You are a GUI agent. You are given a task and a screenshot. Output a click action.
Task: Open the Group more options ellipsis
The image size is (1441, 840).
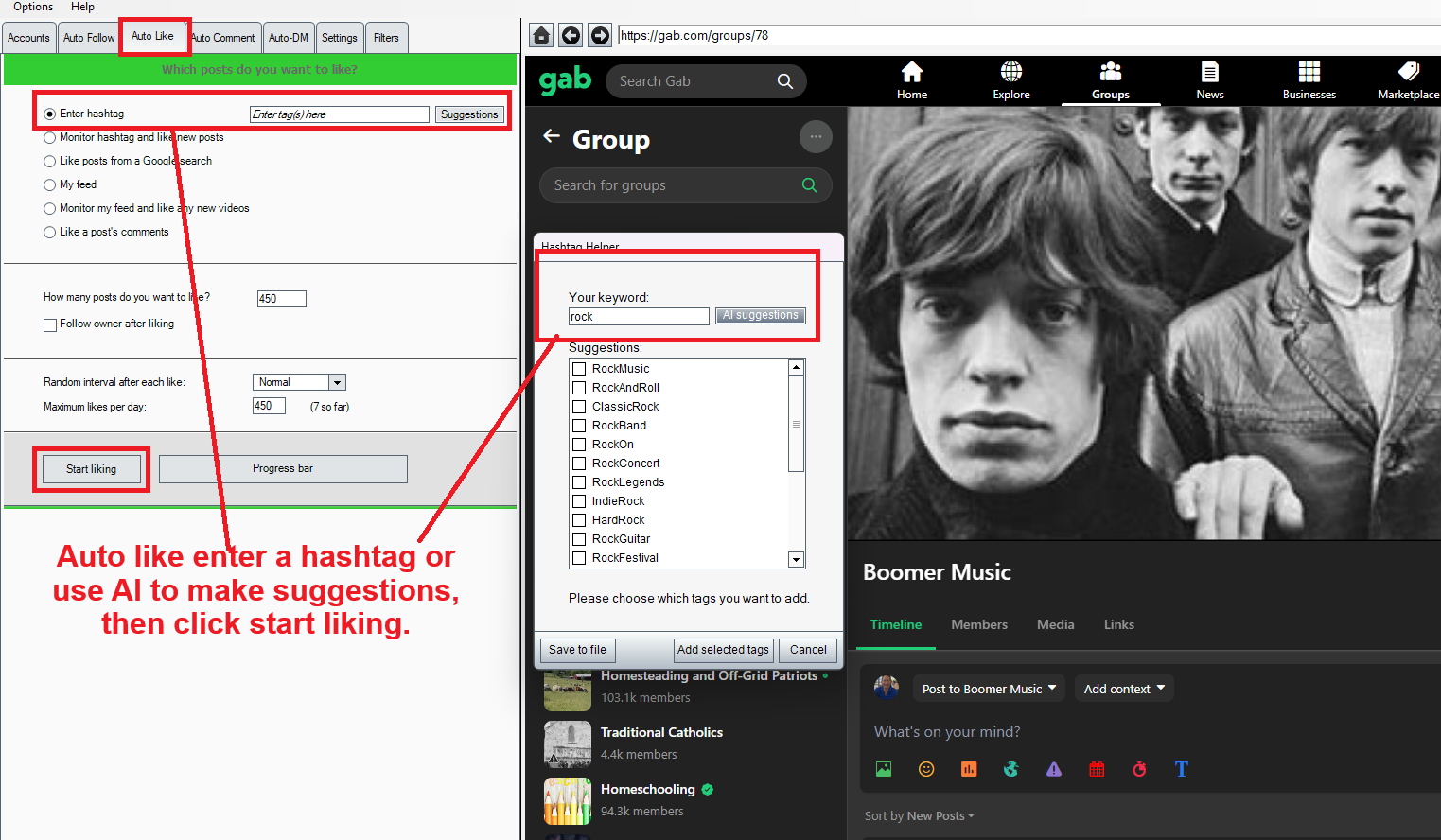[816, 137]
